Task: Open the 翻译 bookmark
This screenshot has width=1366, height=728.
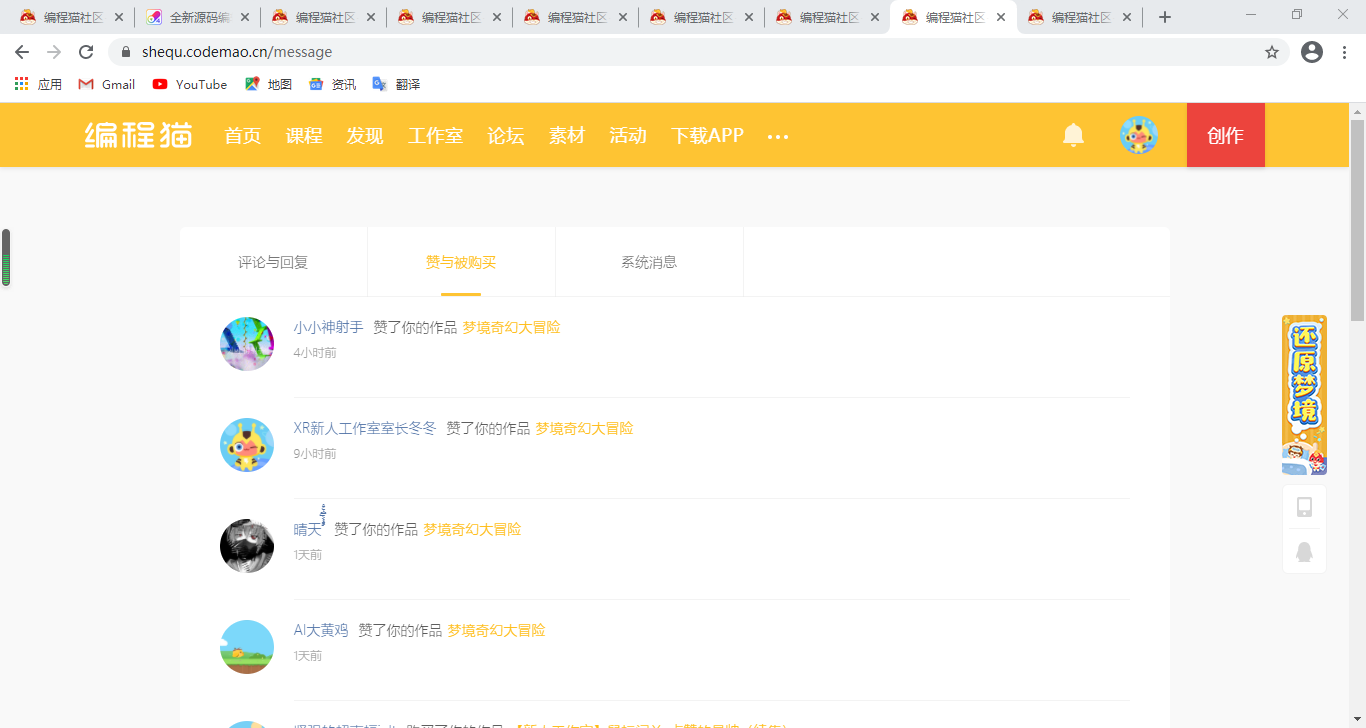Action: tap(396, 84)
